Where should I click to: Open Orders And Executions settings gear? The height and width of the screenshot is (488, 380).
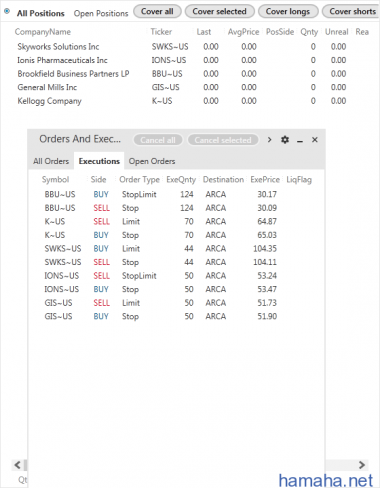(285, 140)
